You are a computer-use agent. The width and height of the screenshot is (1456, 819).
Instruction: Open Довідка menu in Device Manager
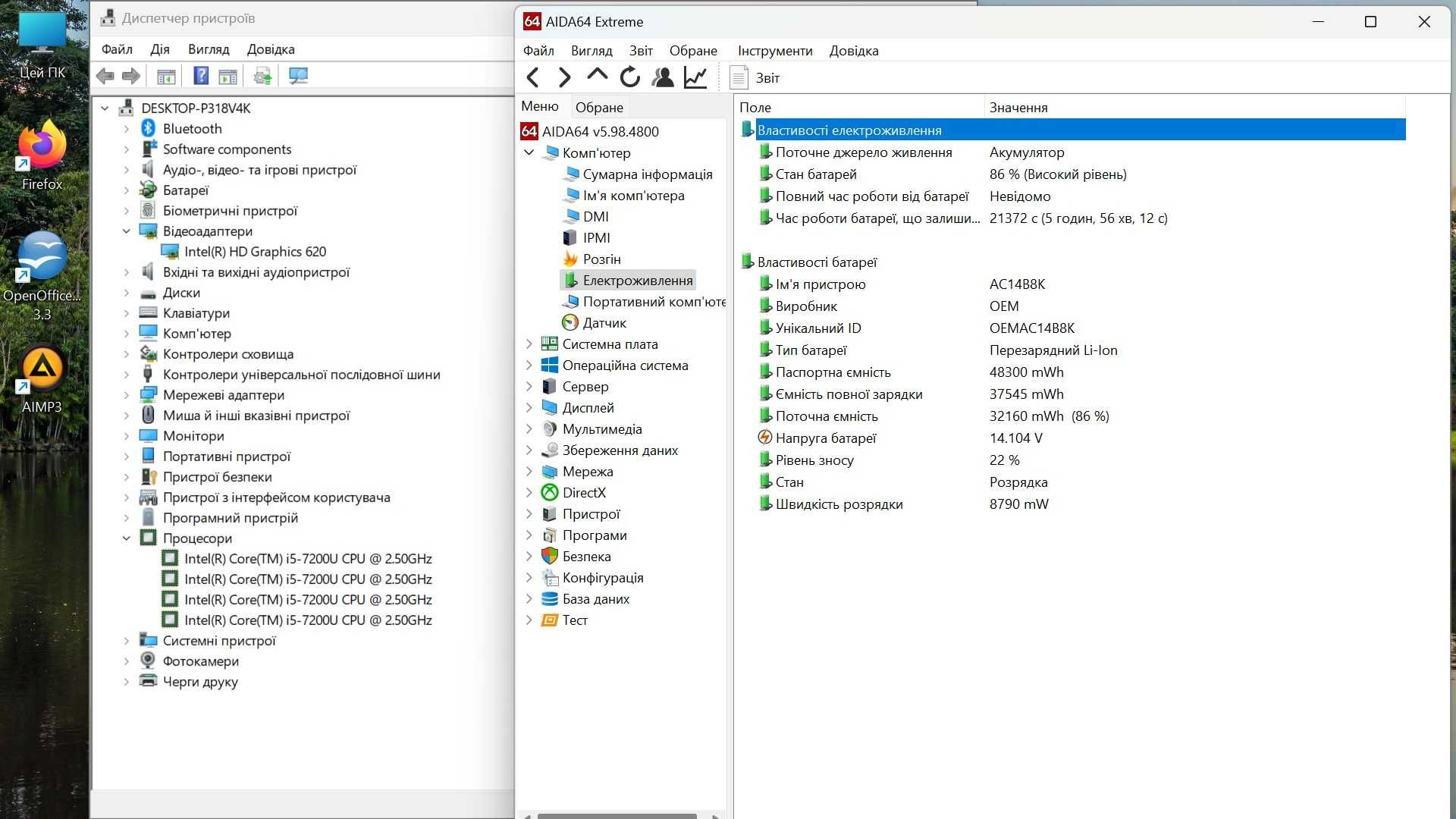tap(271, 49)
